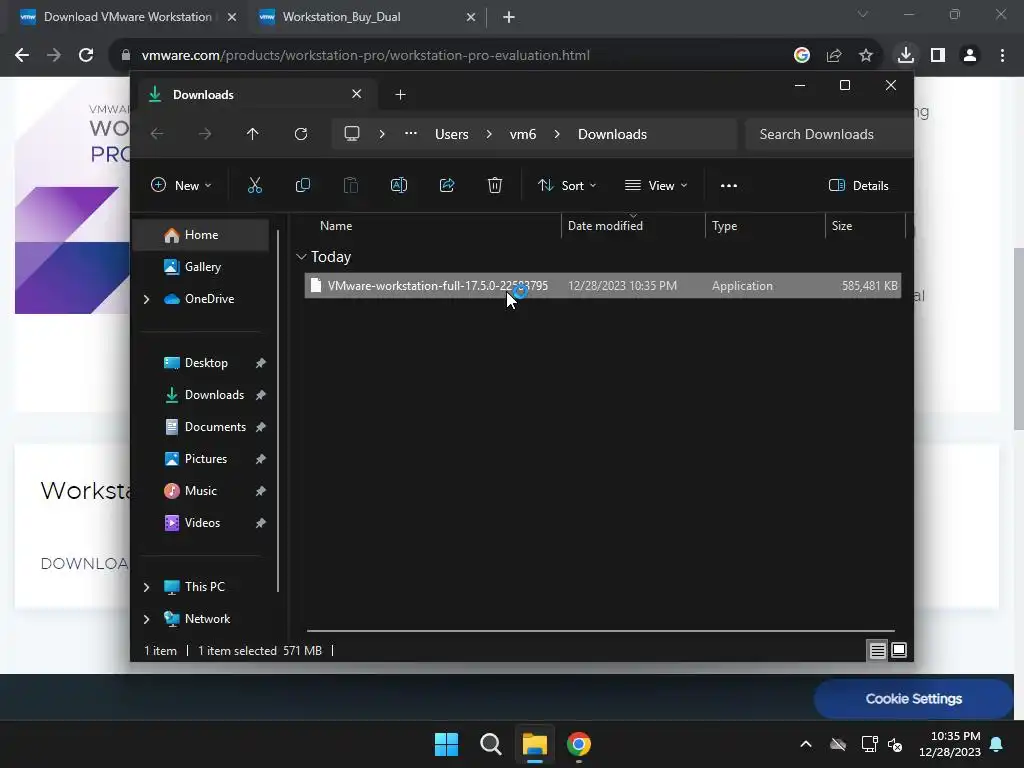Screen dimensions: 1024x768
Task: Select the Downloads tab in File Explorer
Action: pos(255,95)
